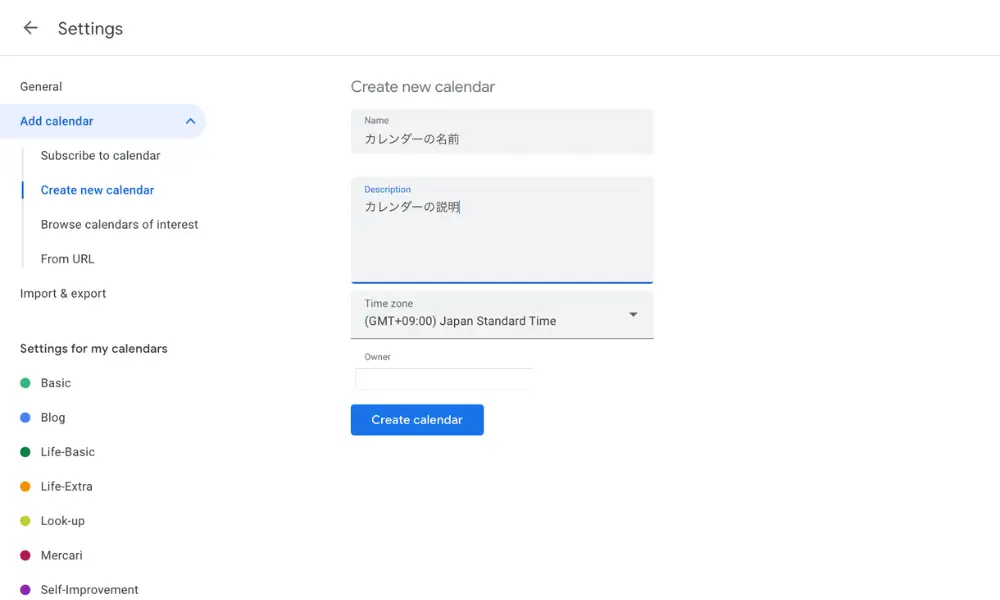Click the Owner field
This screenshot has width=1000, height=600.
(444, 379)
